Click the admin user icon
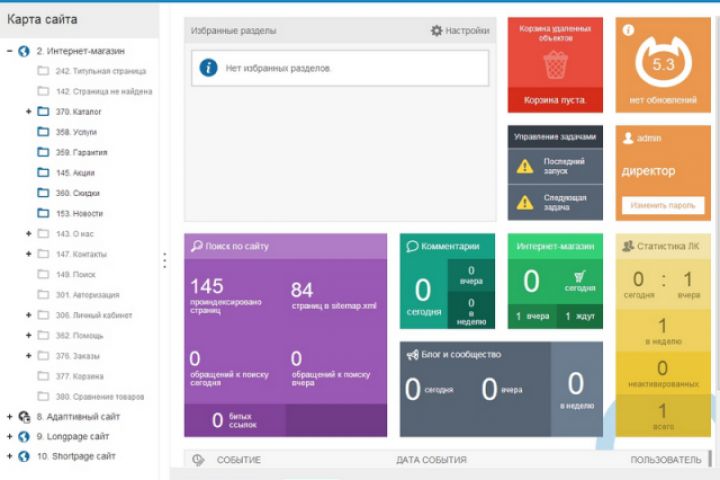Image resolution: width=720 pixels, height=480 pixels. click(x=628, y=138)
